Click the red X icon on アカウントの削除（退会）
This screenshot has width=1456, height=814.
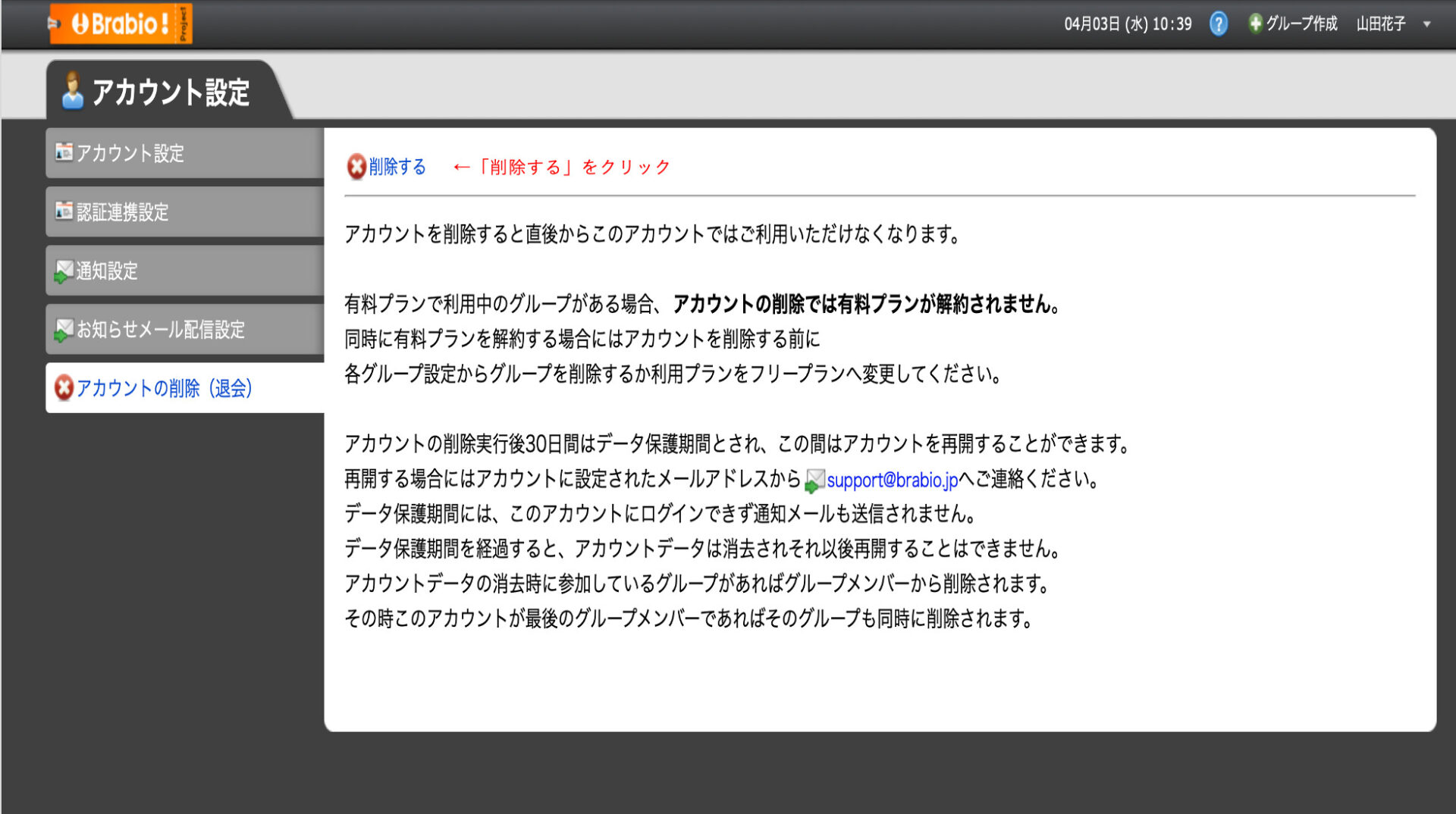tap(64, 388)
